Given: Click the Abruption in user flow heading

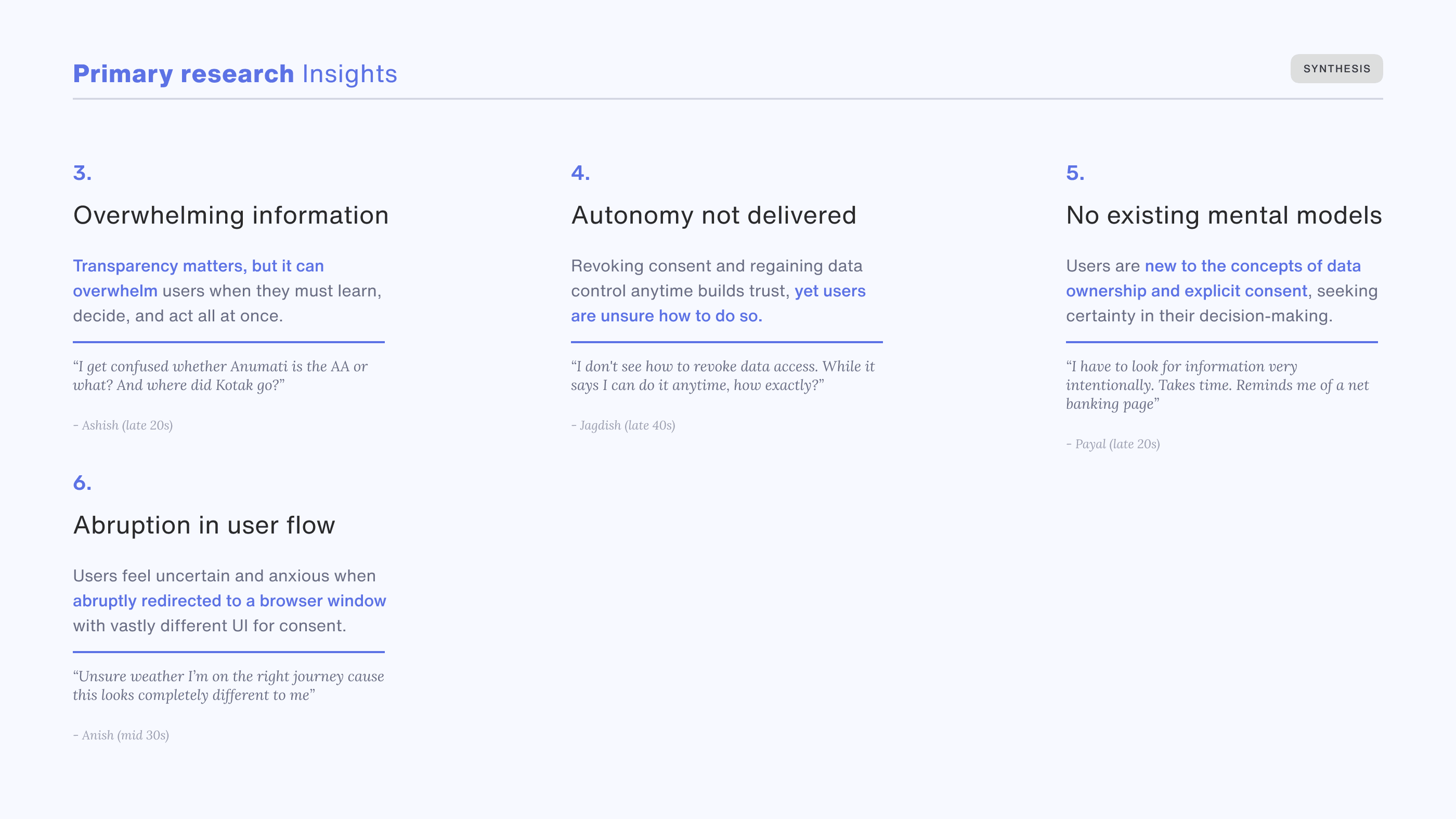Looking at the screenshot, I should [204, 526].
